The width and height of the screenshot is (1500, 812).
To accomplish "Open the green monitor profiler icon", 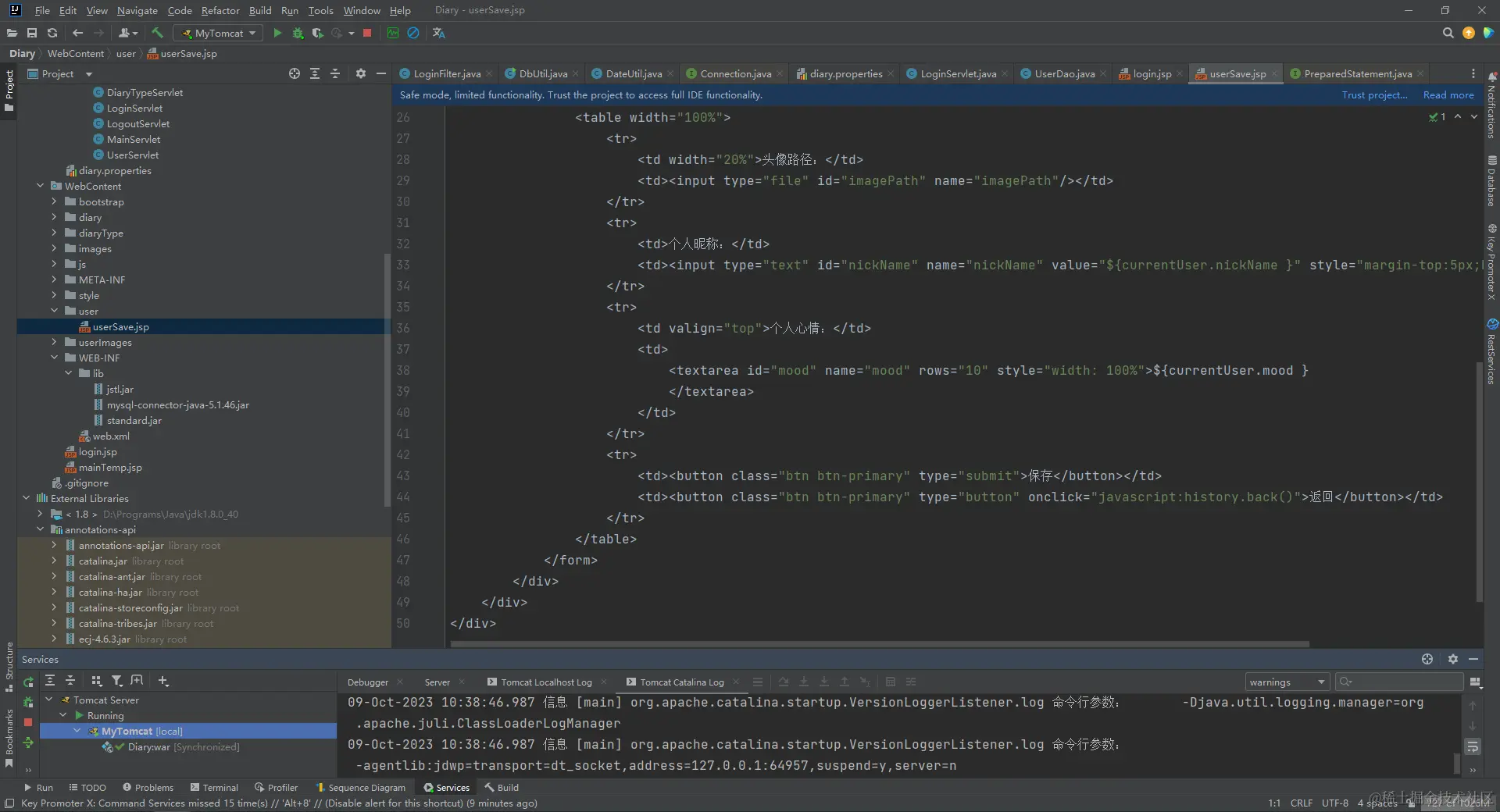I will (393, 33).
